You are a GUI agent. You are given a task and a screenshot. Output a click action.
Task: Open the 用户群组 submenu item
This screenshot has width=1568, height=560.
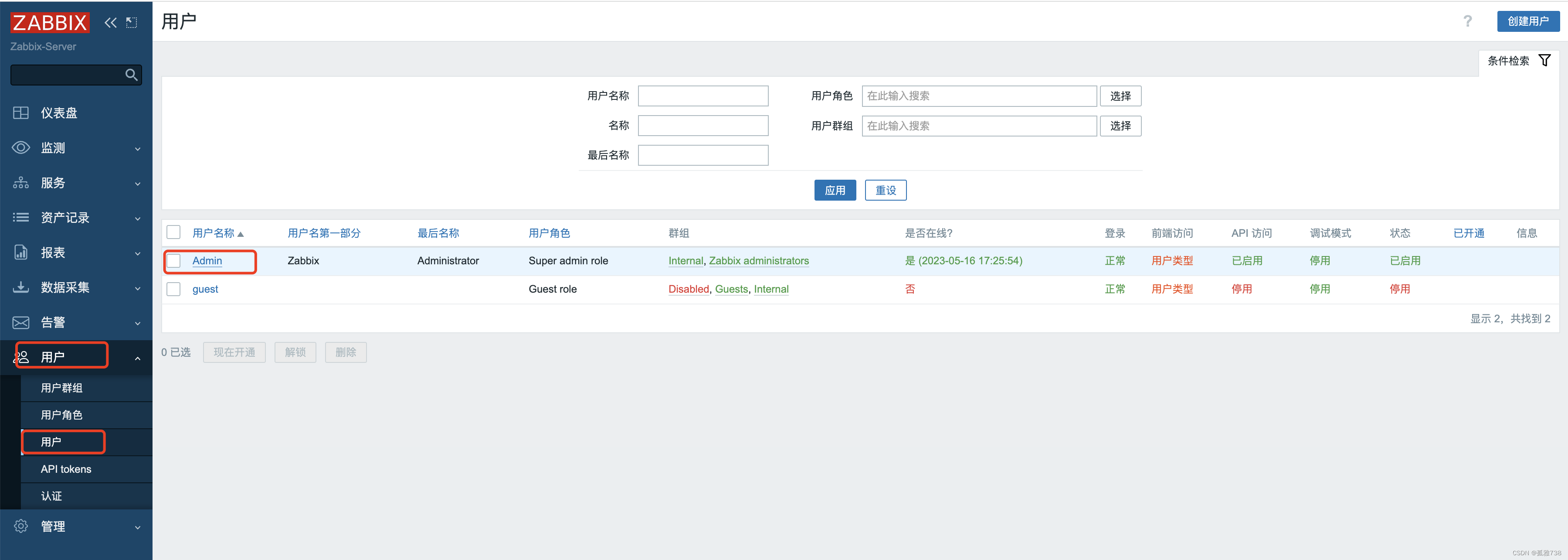pyautogui.click(x=61, y=388)
